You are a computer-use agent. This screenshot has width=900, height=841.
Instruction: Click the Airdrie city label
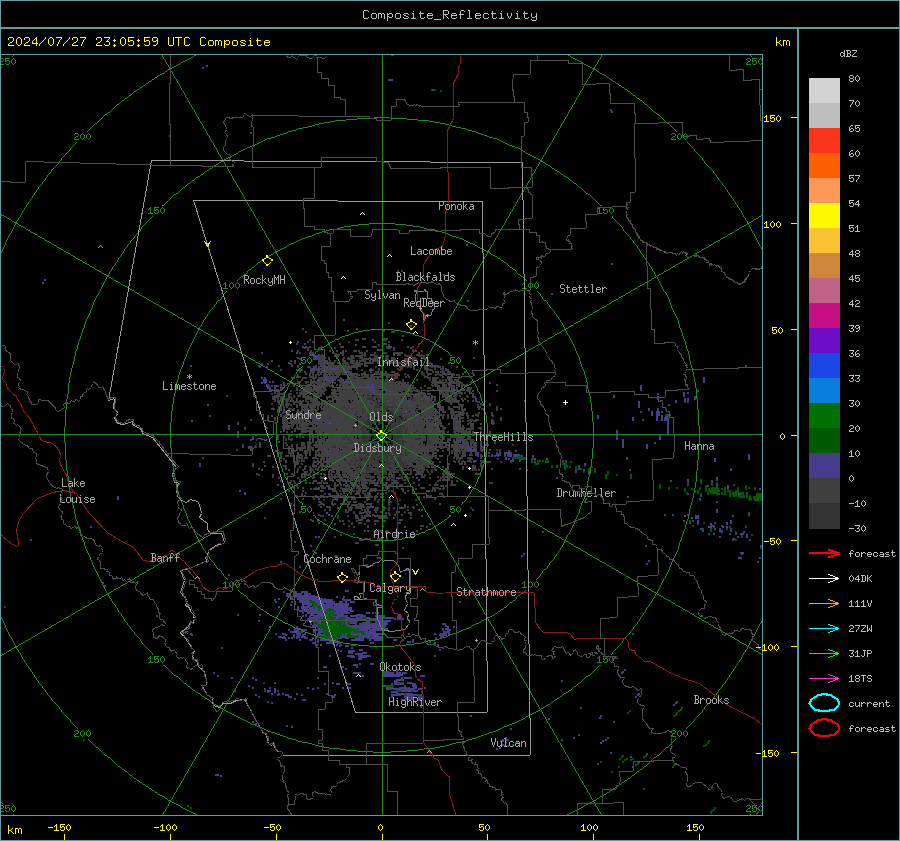(x=394, y=534)
